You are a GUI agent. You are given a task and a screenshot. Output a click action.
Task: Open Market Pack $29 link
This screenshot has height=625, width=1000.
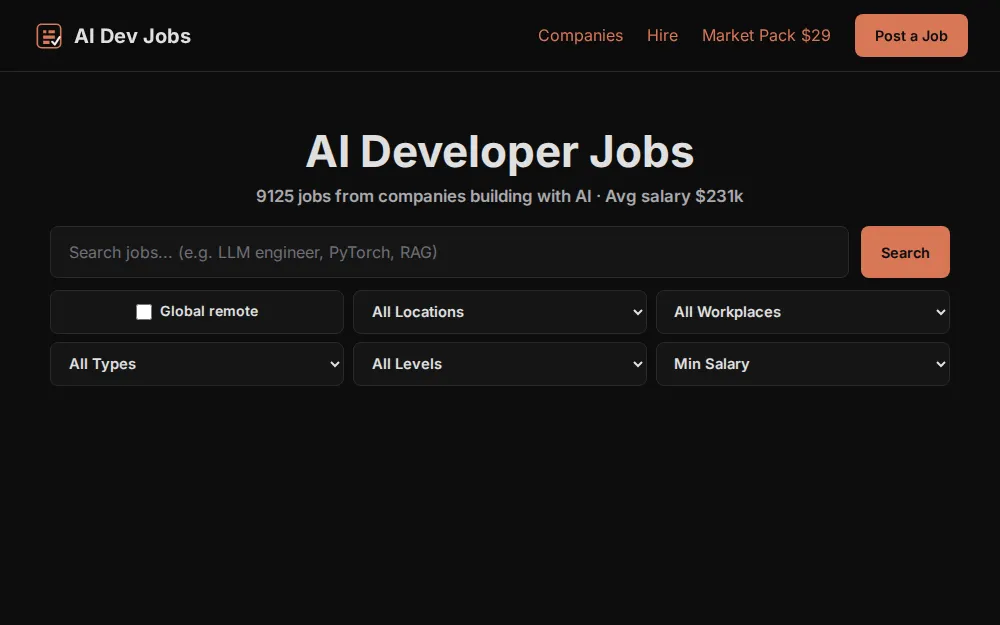(766, 36)
